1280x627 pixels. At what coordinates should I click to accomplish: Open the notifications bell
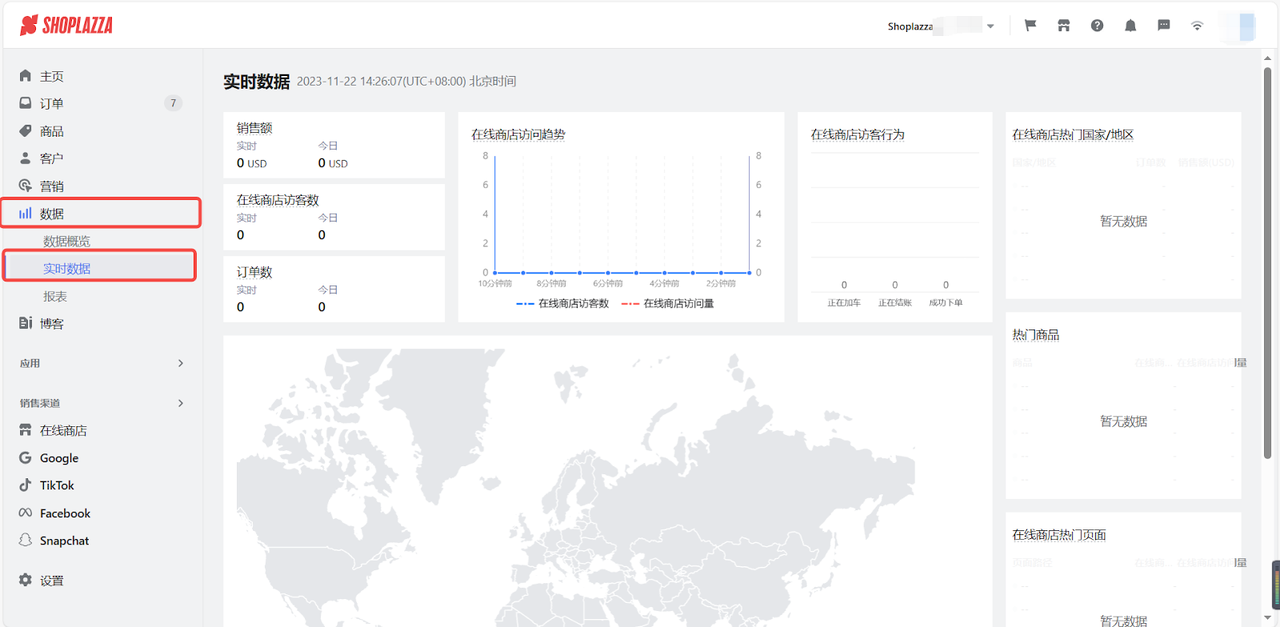(x=1130, y=26)
